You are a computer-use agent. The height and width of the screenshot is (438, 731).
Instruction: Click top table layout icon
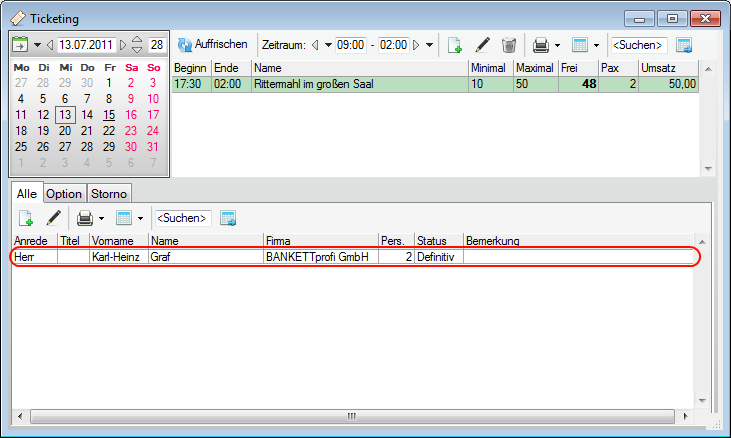tap(579, 45)
